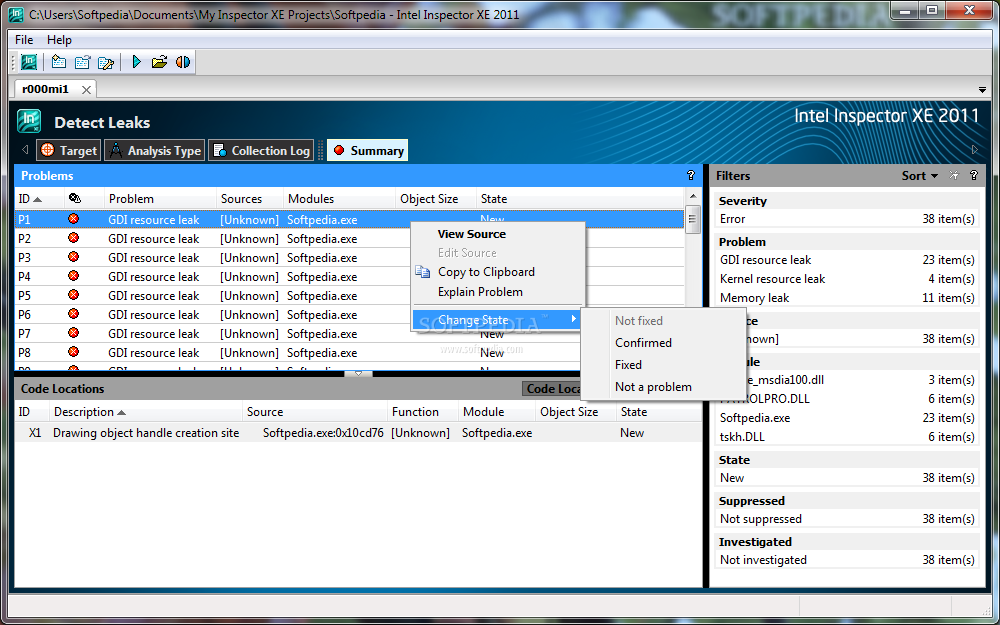Image resolution: width=1000 pixels, height=625 pixels.
Task: Open the Target tab
Action: click(68, 151)
